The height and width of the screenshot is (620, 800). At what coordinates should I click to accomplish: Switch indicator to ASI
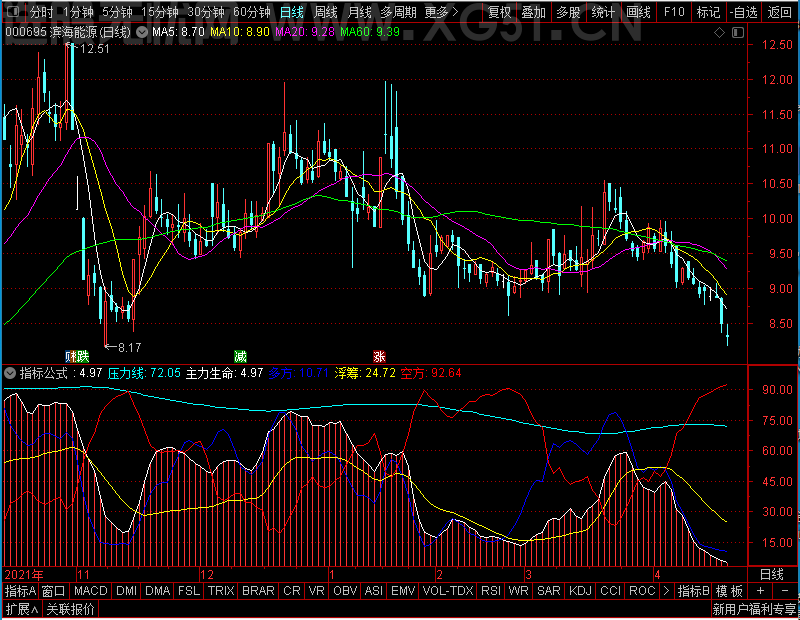[x=374, y=591]
